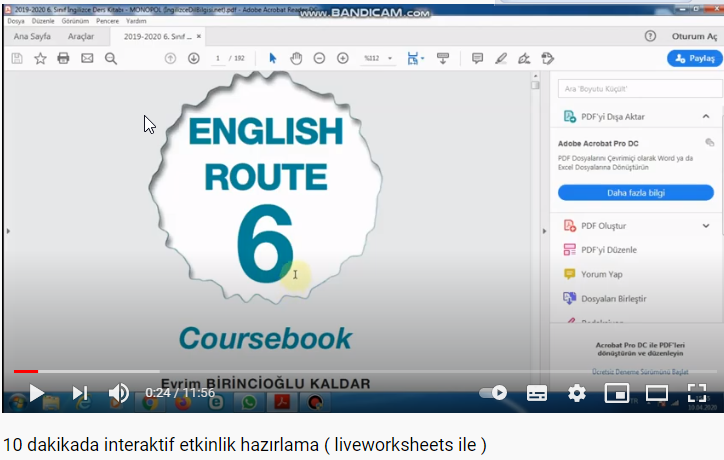Image resolution: width=724 pixels, height=460 pixels.
Task: Click the copy icon beside Adobe Acrobat Pro DC
Action: pos(710,142)
